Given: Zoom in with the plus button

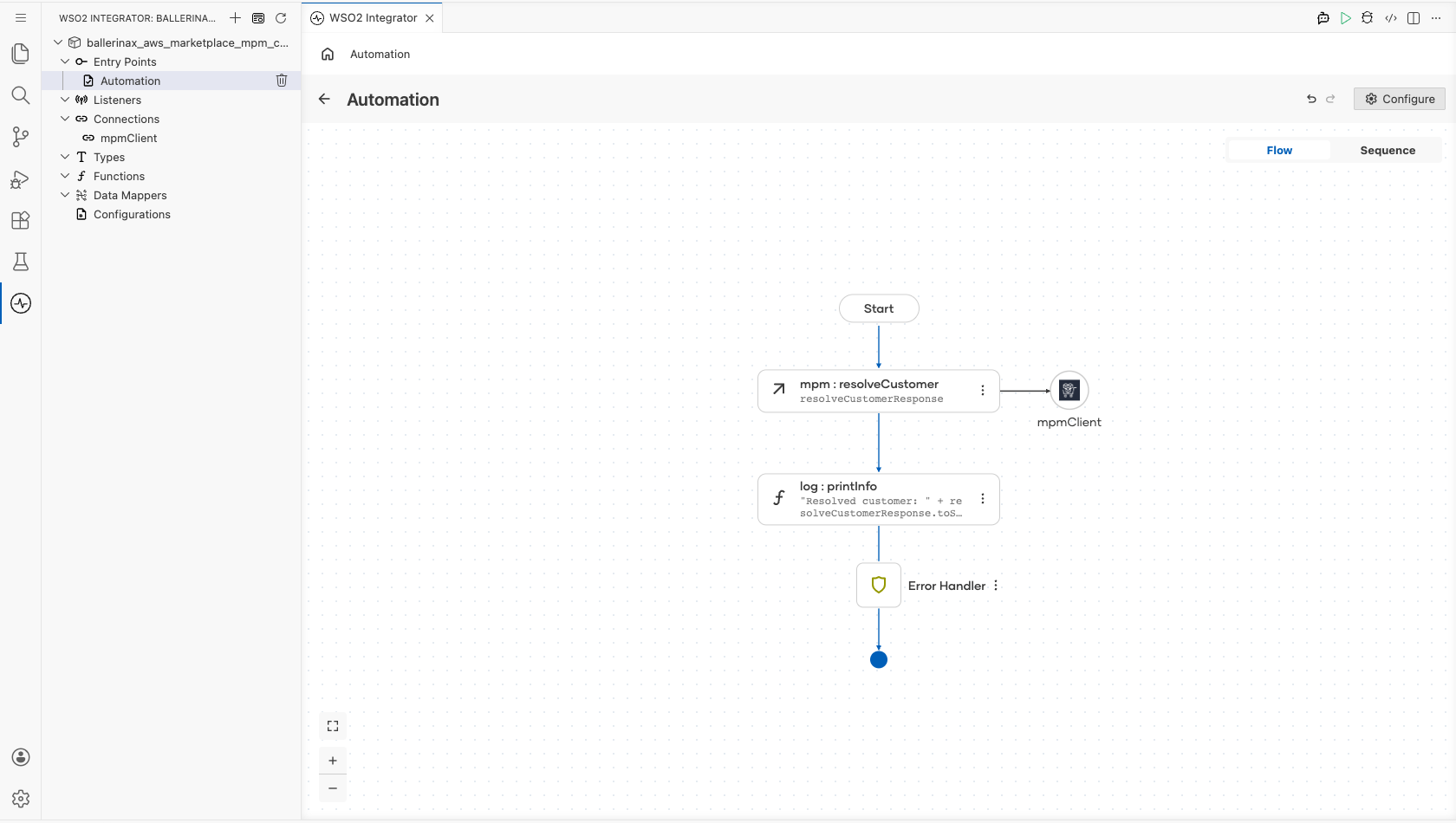Looking at the screenshot, I should pos(333,761).
